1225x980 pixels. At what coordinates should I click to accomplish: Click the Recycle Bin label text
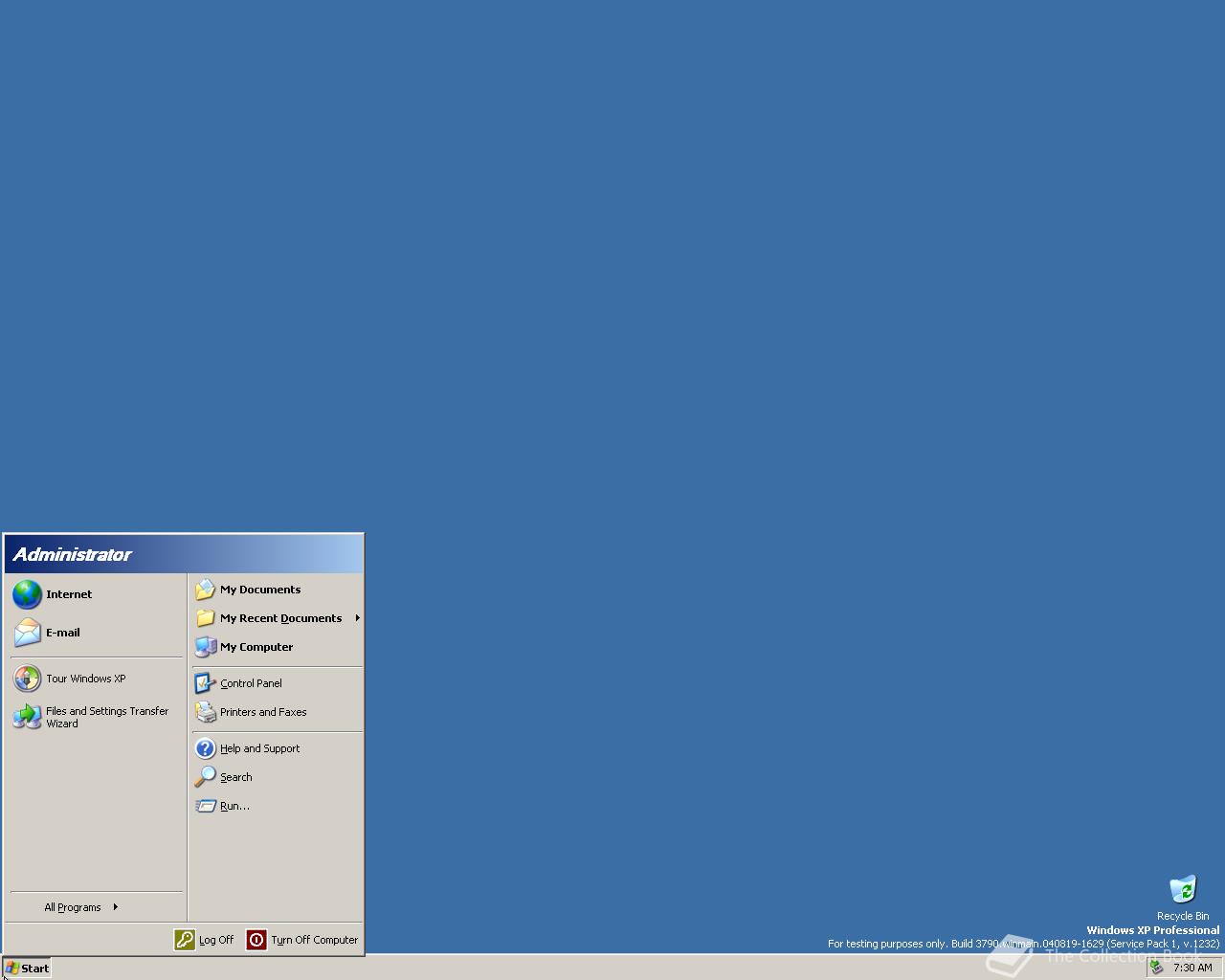(1183, 916)
